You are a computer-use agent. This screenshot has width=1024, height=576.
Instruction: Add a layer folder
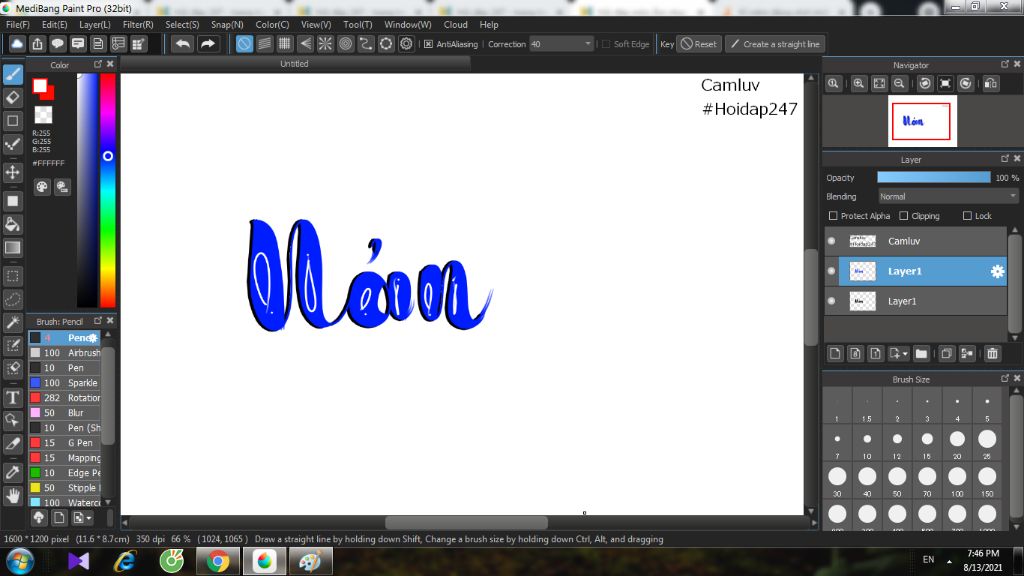921,353
